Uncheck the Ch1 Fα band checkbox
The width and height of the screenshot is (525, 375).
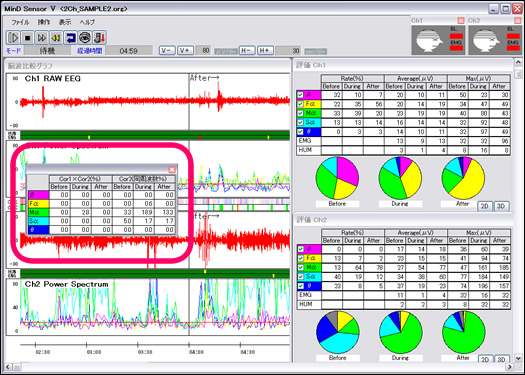click(x=300, y=104)
